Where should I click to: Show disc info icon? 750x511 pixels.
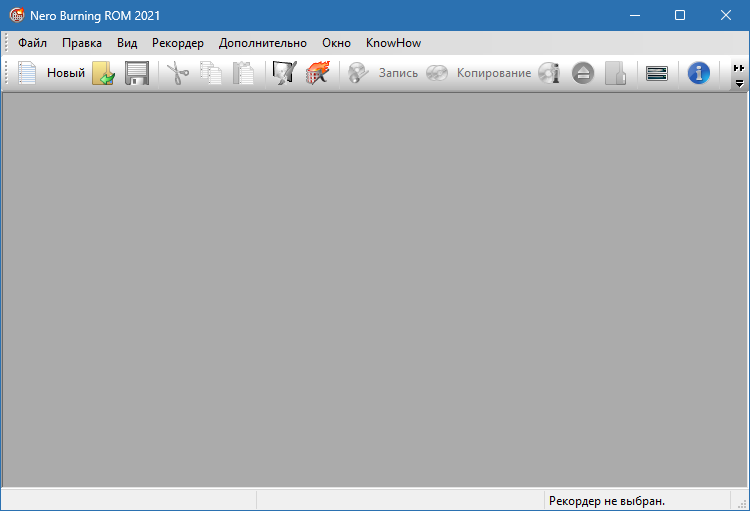coord(549,73)
